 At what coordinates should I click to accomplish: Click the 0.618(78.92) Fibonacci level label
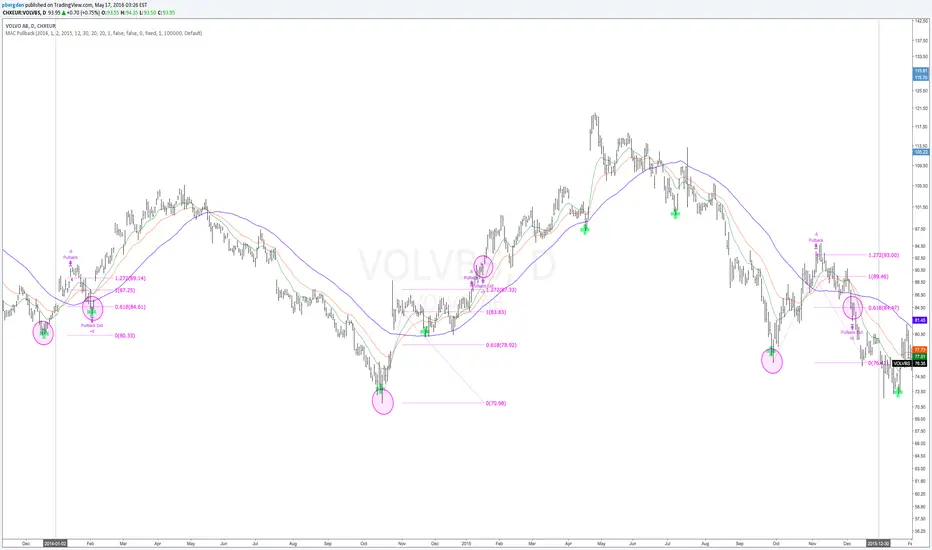pos(501,345)
